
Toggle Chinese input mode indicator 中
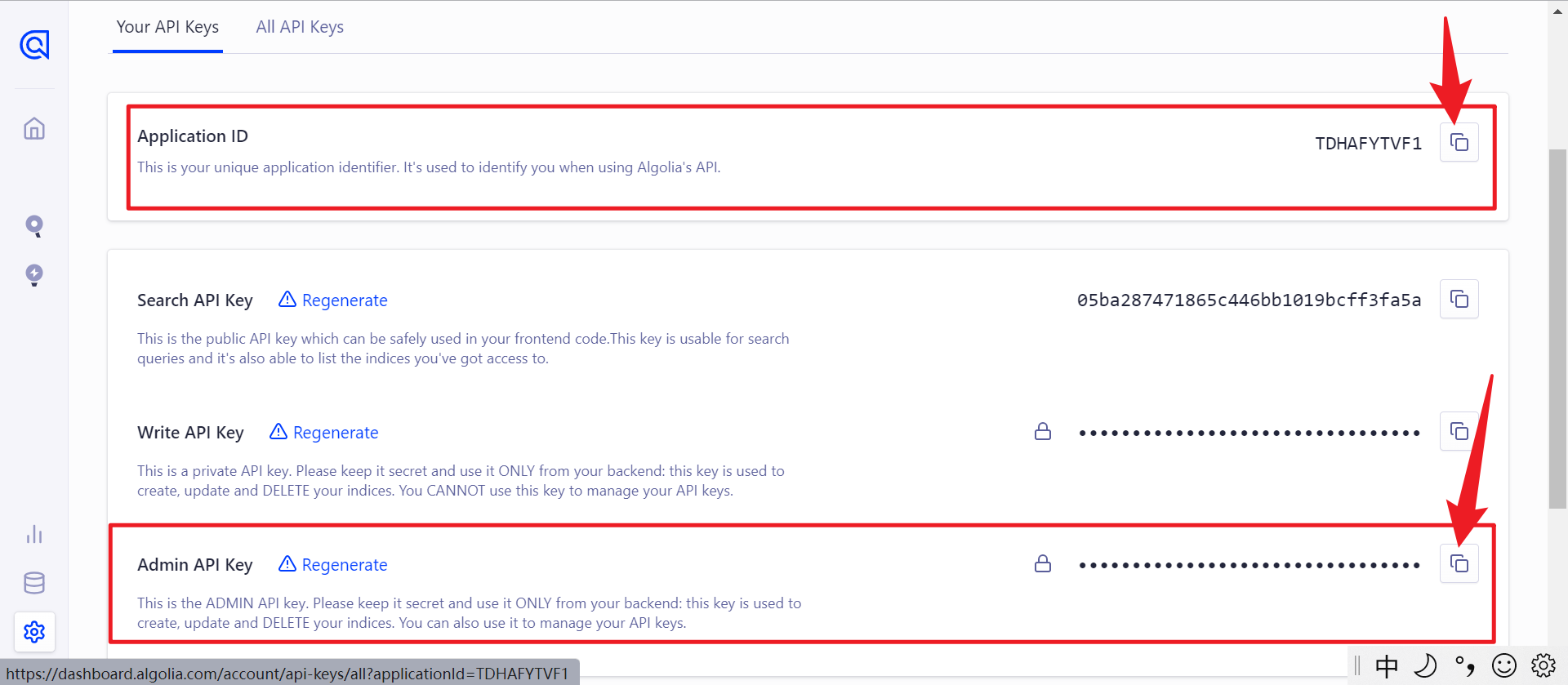[x=1387, y=666]
